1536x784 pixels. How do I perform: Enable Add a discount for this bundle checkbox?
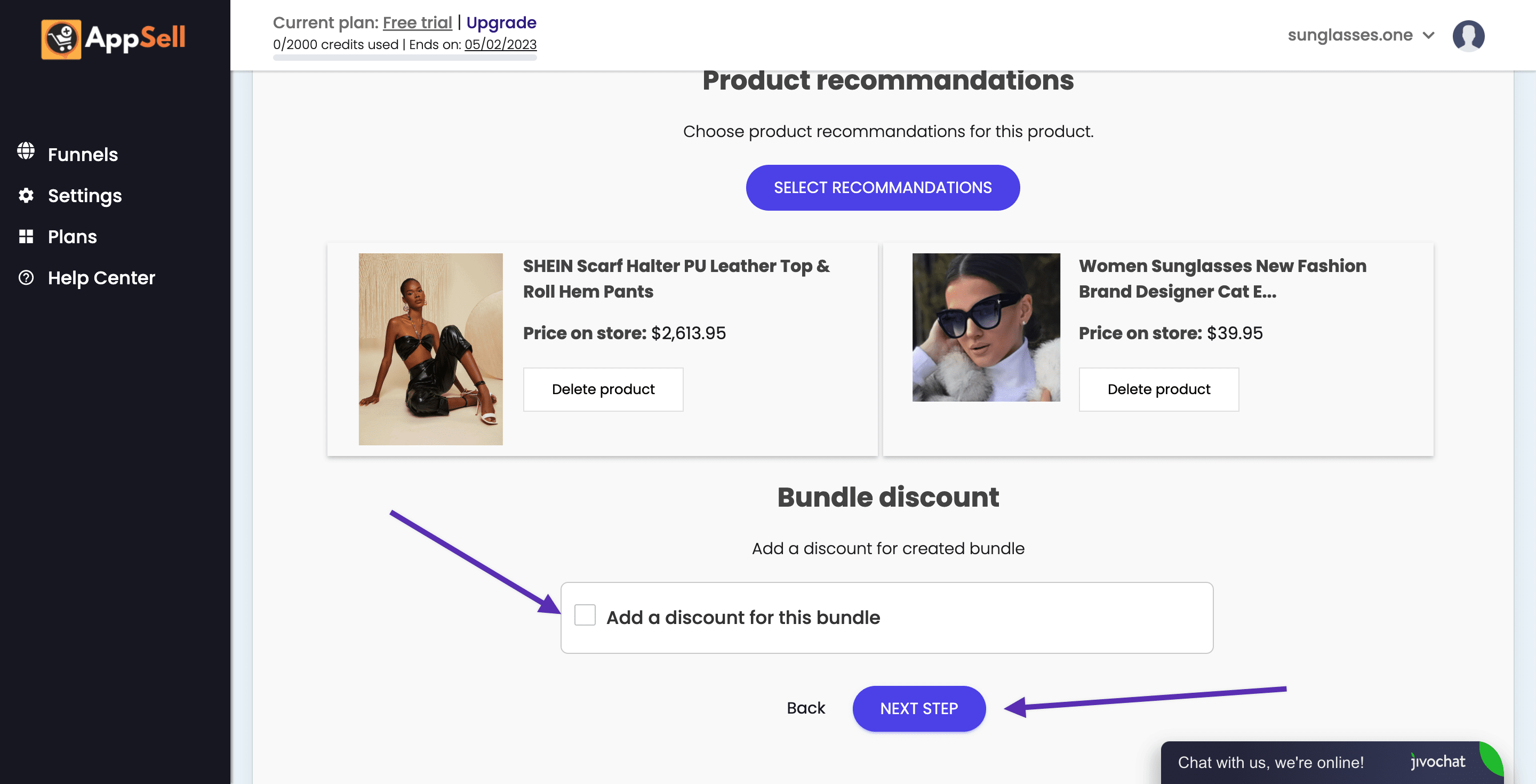pyautogui.click(x=585, y=615)
